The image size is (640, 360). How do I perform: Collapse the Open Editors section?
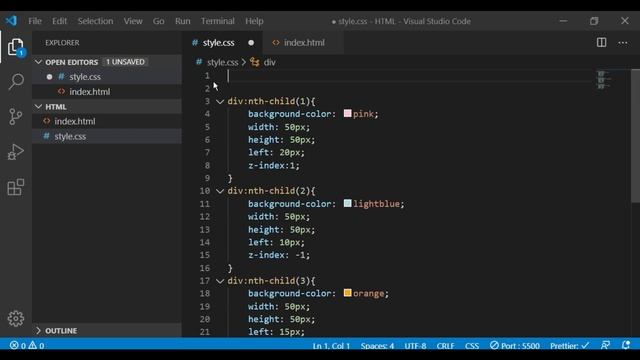38,62
